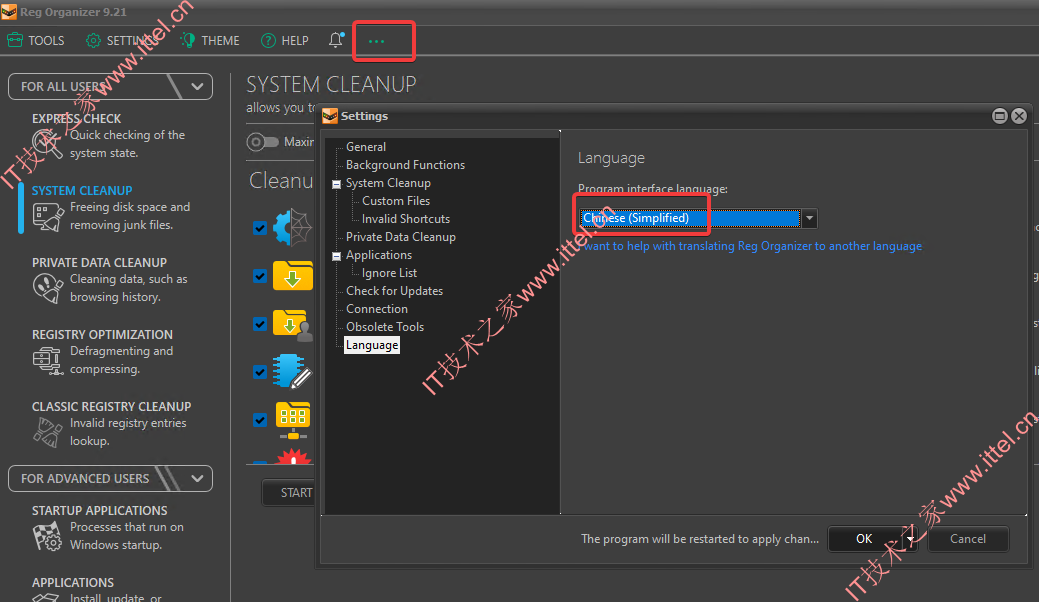This screenshot has height=602, width=1039.
Task: Select Connection in the Settings tree
Action: click(x=377, y=309)
